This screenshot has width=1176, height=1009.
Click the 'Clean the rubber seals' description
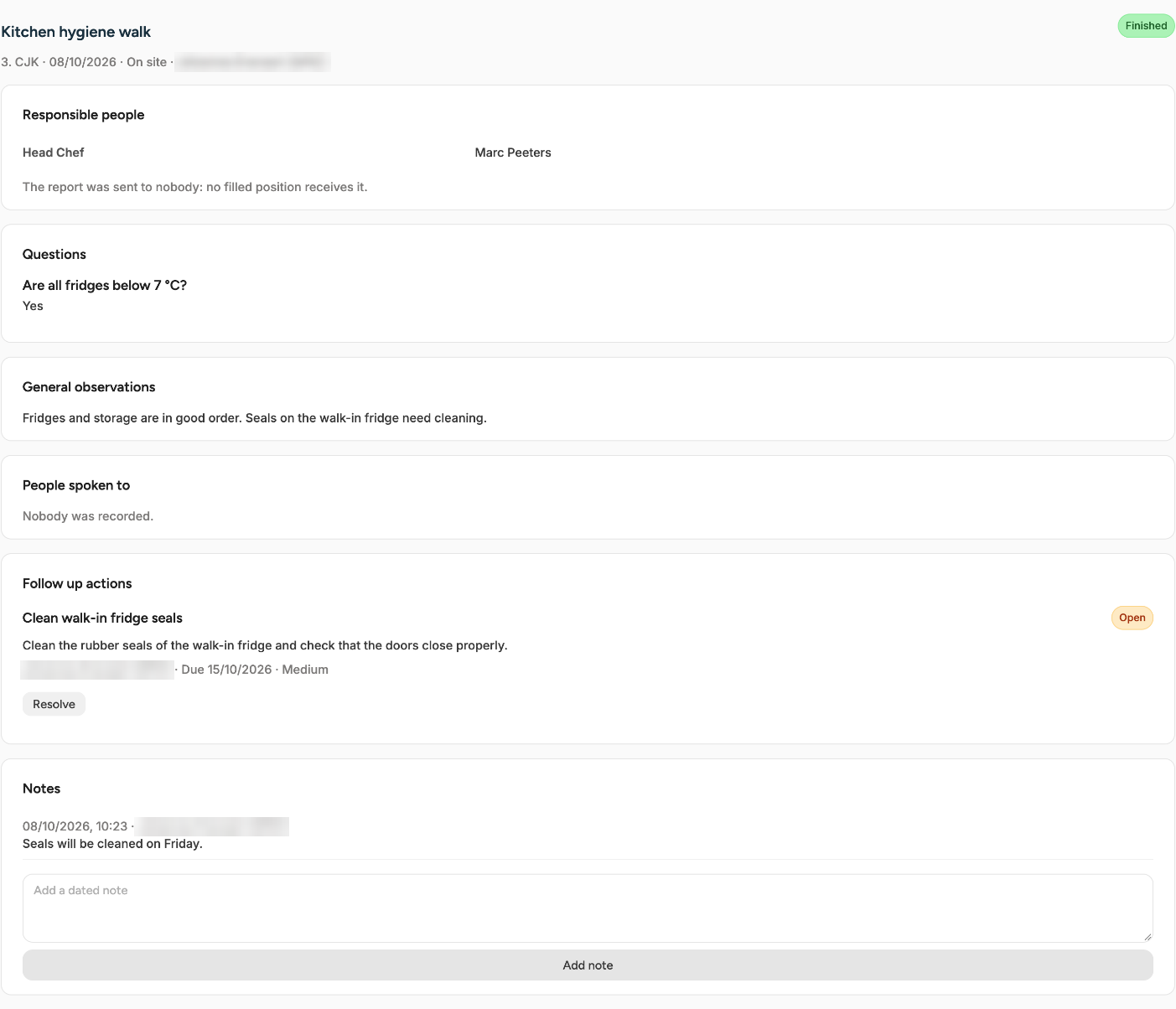(x=265, y=645)
